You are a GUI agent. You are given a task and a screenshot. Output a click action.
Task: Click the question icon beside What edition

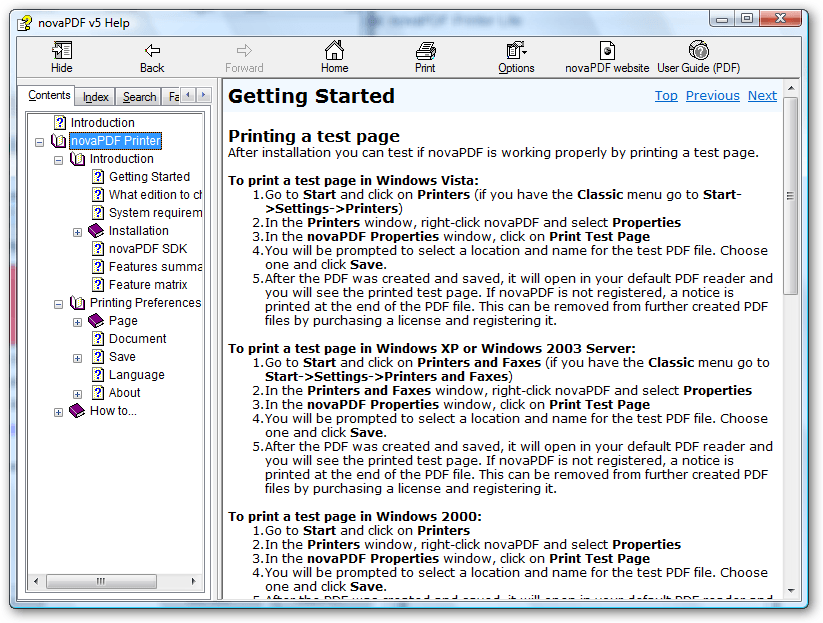[98, 195]
